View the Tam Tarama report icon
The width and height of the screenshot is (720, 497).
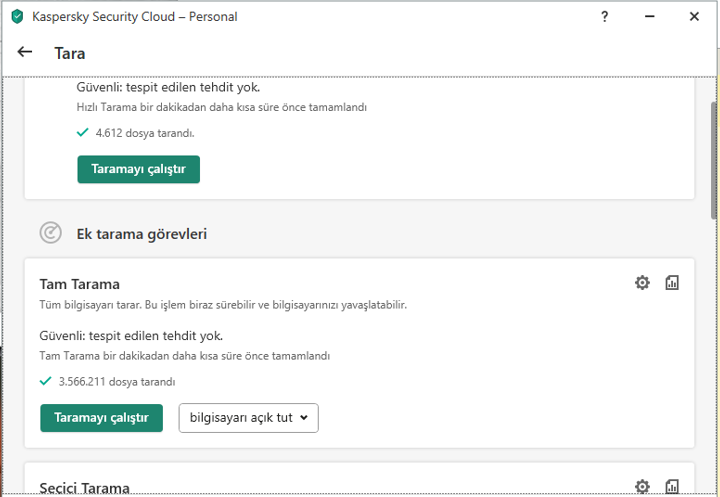point(672,283)
